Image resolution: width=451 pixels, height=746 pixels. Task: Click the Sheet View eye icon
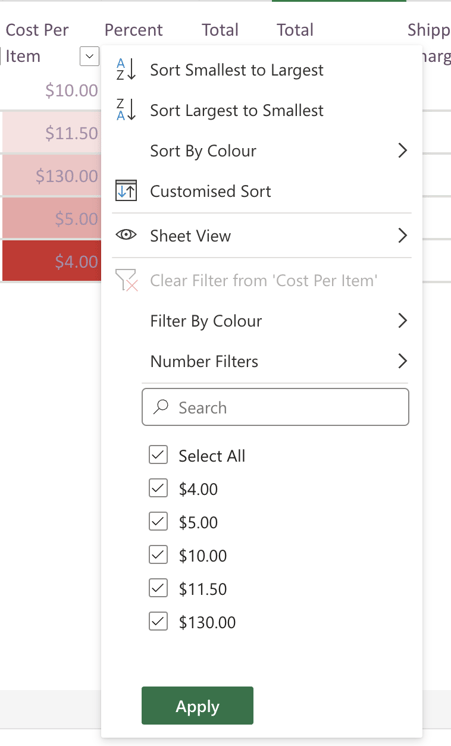pyautogui.click(x=126, y=235)
